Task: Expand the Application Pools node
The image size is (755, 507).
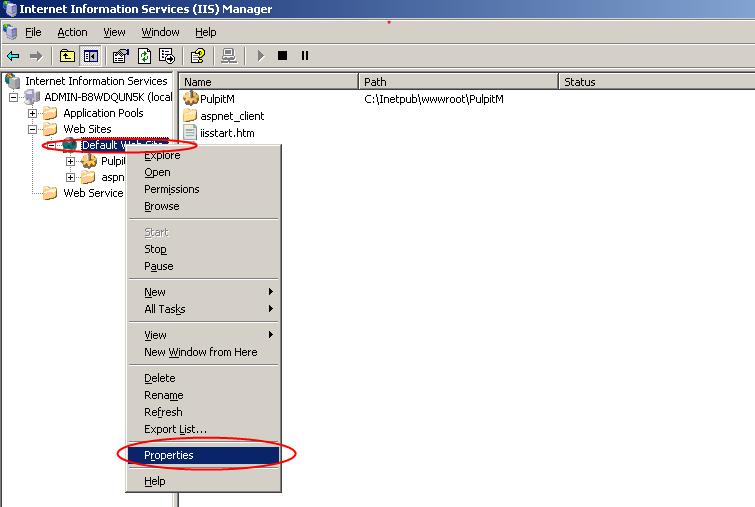Action: pyautogui.click(x=32, y=114)
